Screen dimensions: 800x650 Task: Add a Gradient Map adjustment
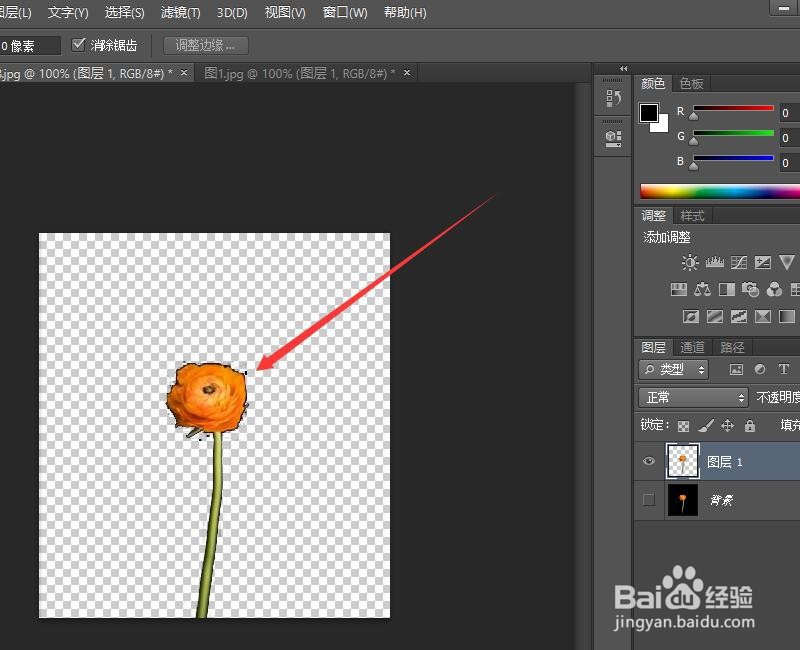(x=787, y=317)
